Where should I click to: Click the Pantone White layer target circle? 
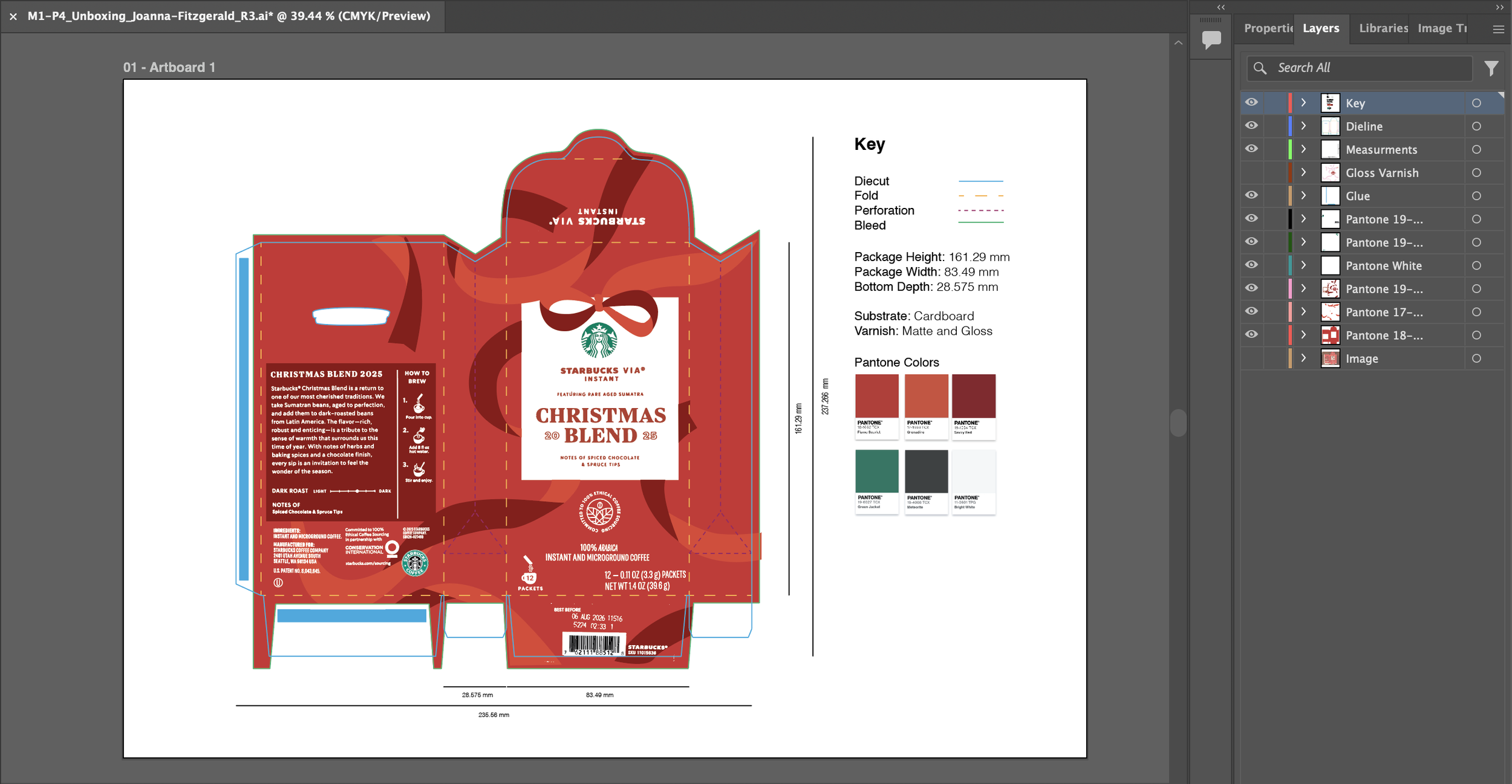(x=1476, y=266)
